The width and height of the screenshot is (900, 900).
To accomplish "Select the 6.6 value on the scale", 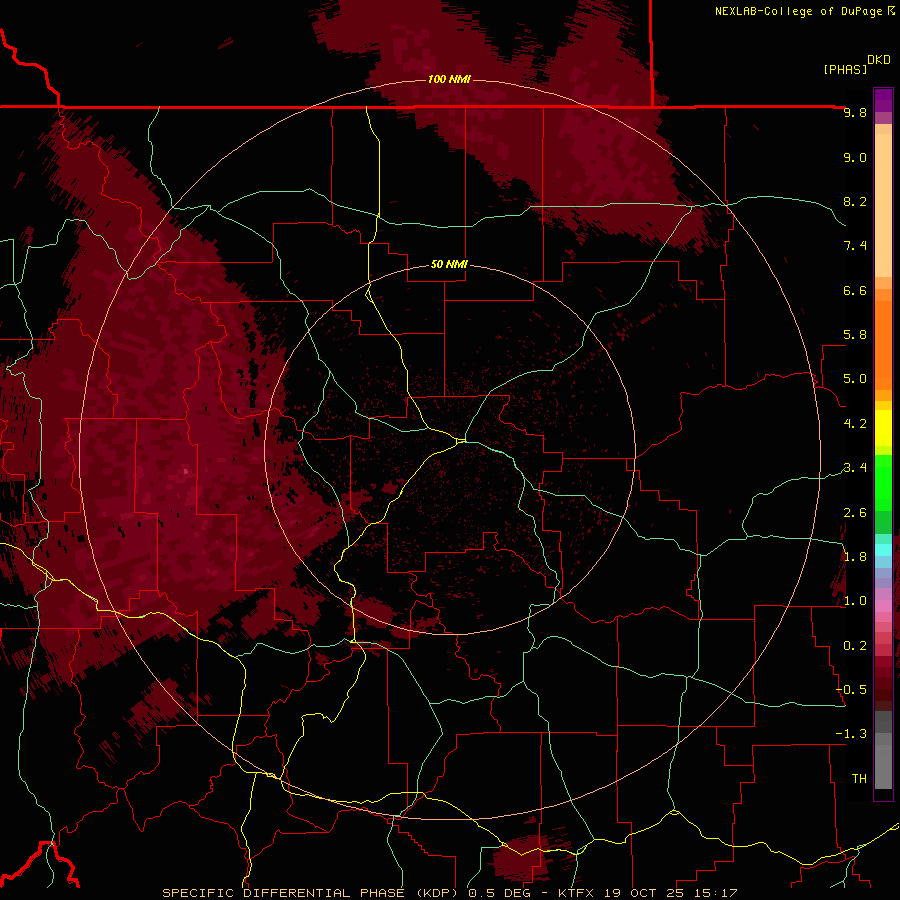I will (x=855, y=290).
